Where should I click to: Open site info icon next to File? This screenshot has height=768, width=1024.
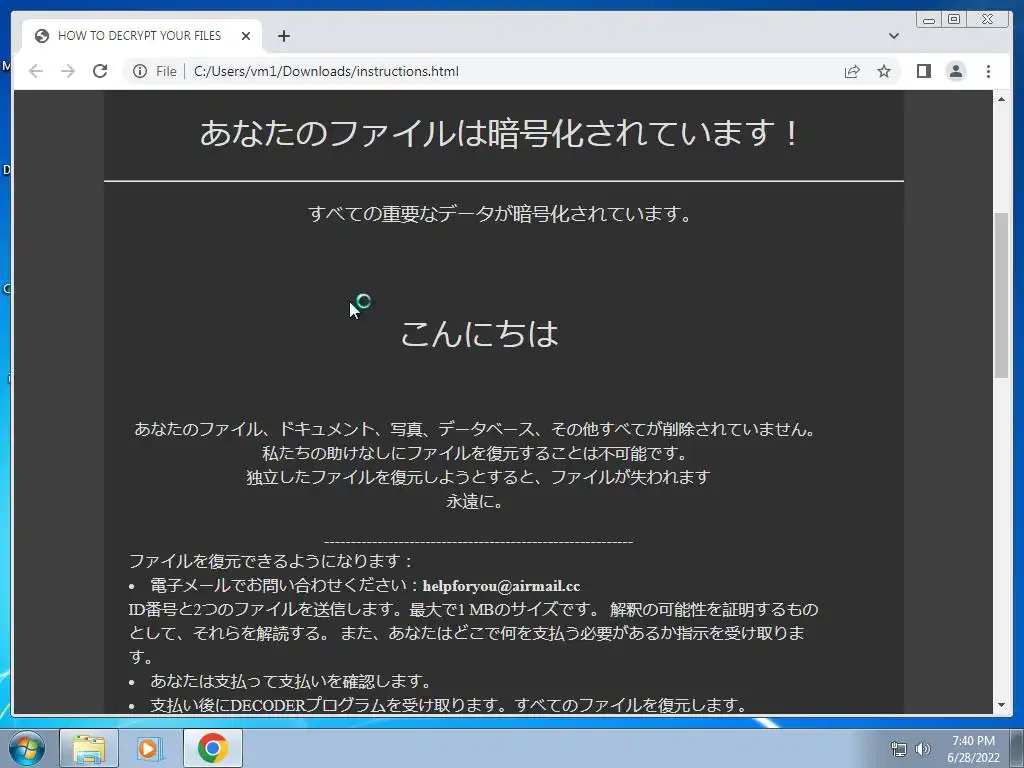click(140, 71)
